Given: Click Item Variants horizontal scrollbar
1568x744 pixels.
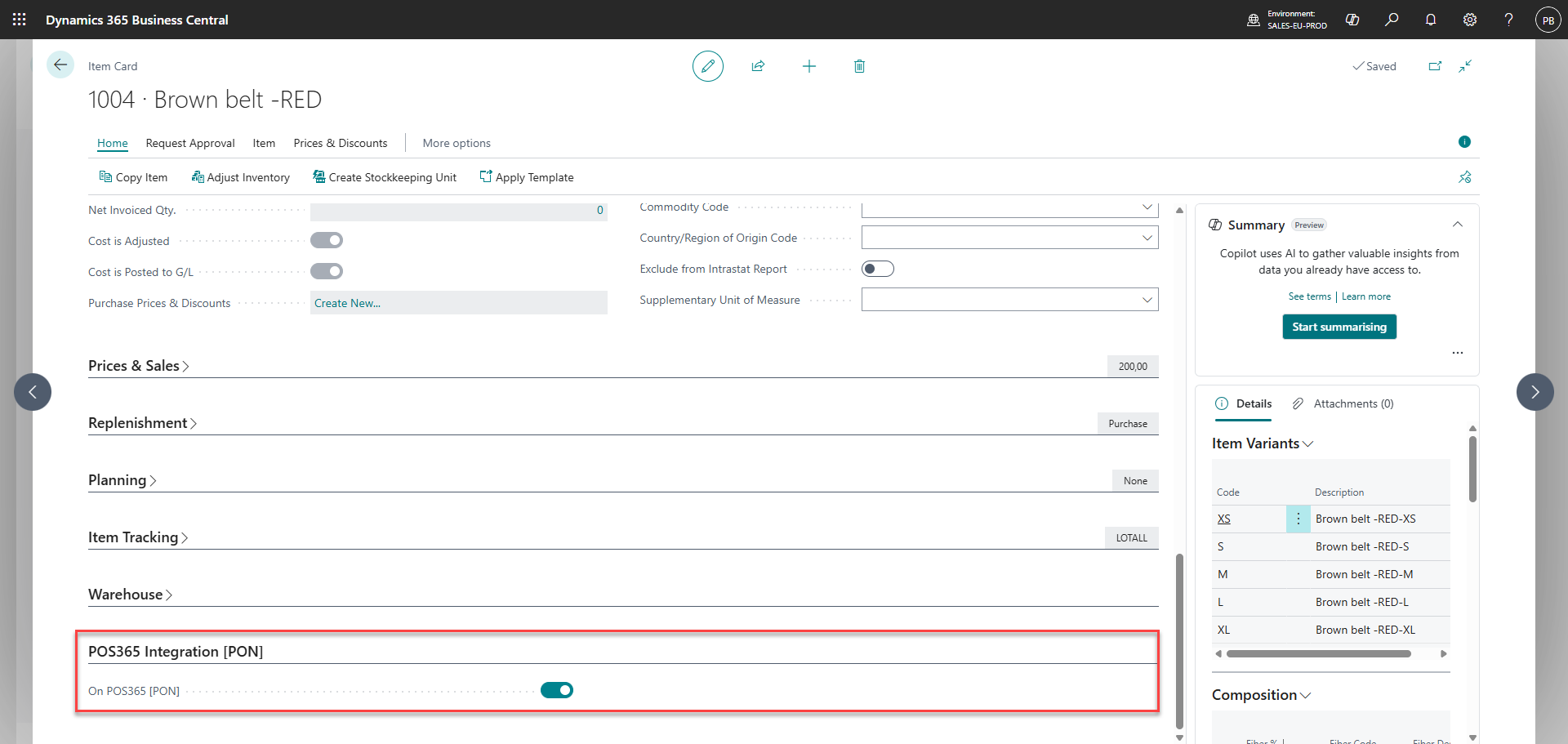Looking at the screenshot, I should point(1318,653).
